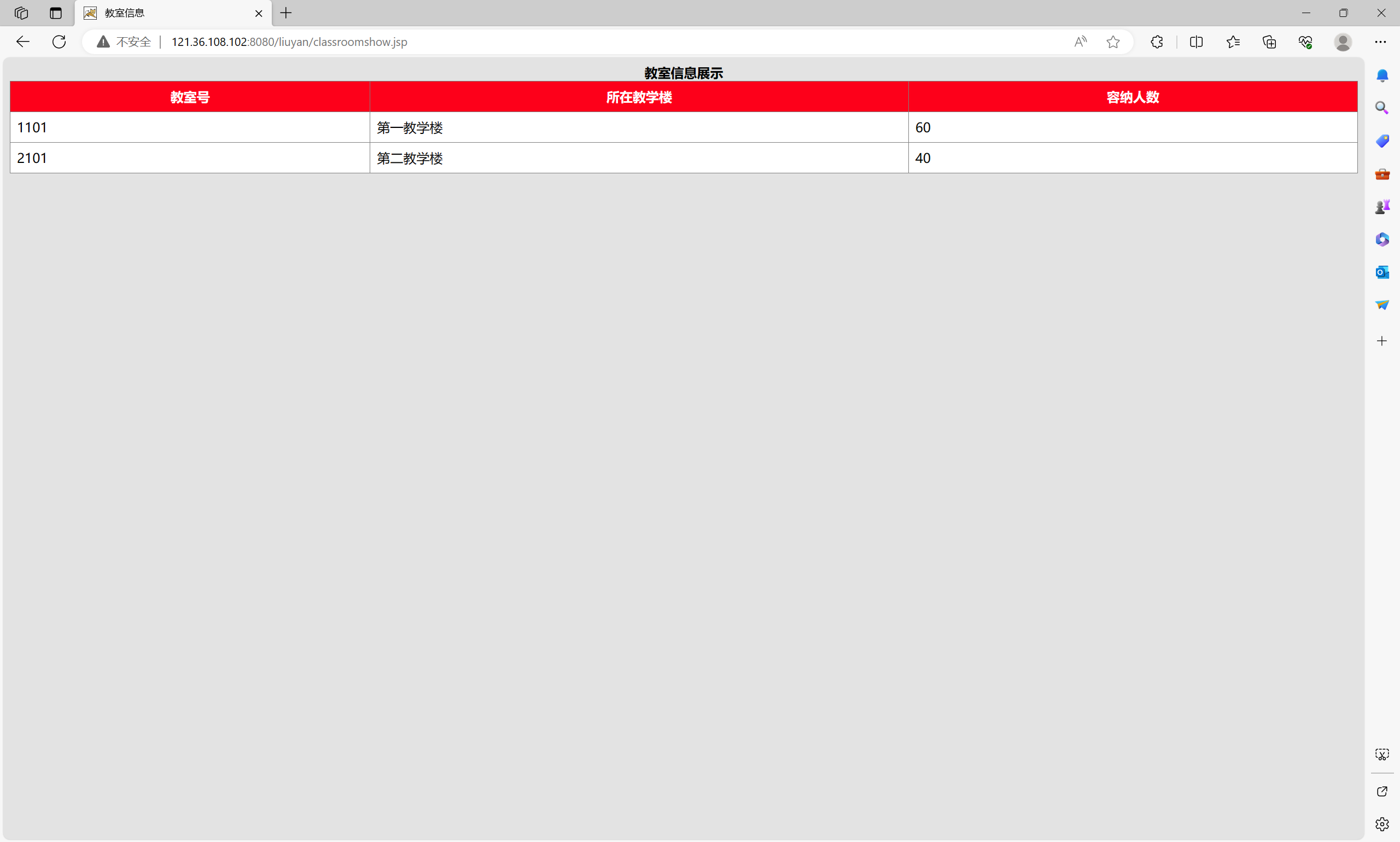Refresh the classroom info page
The height and width of the screenshot is (842, 1400).
pyautogui.click(x=59, y=42)
